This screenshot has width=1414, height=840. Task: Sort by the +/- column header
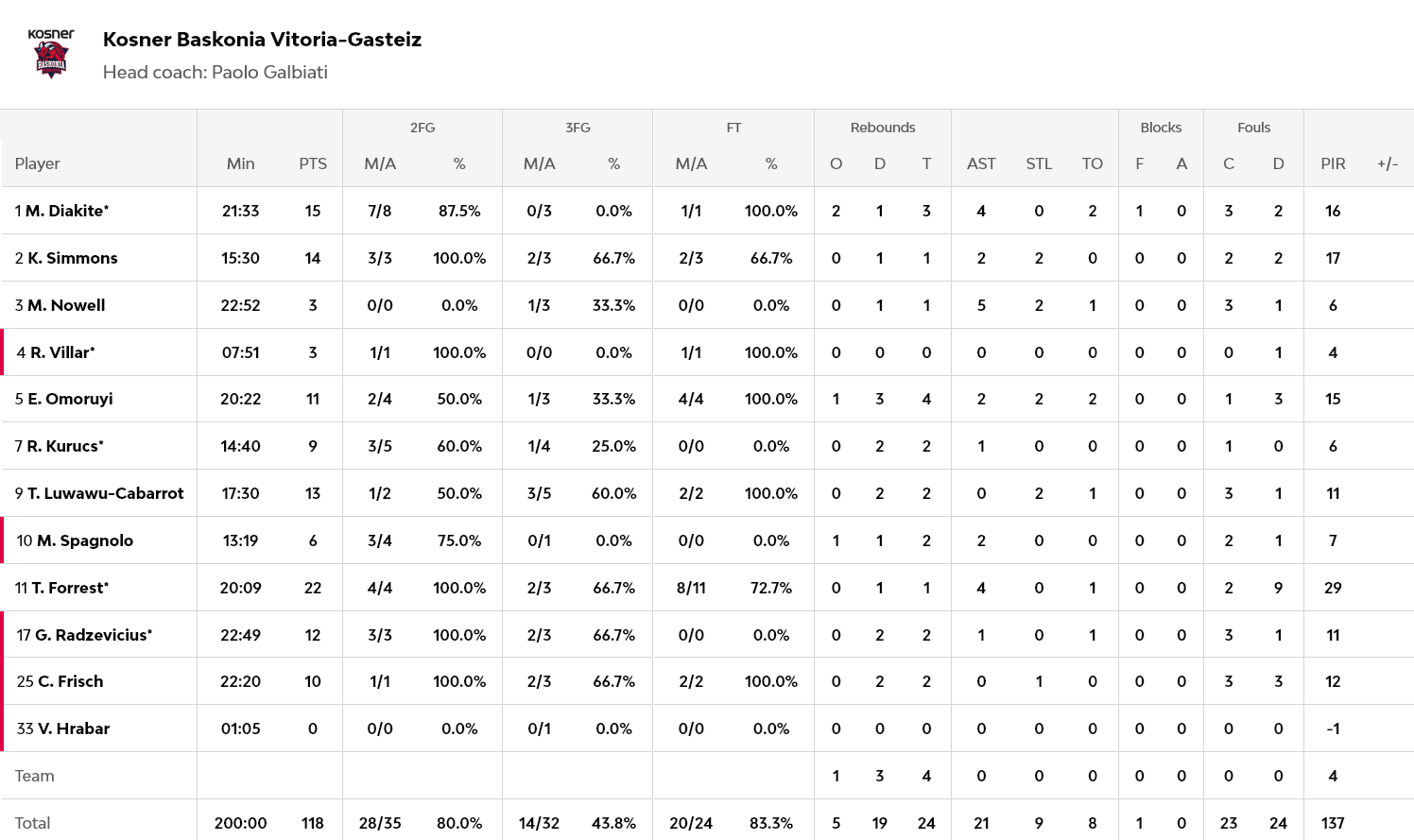(x=1388, y=163)
